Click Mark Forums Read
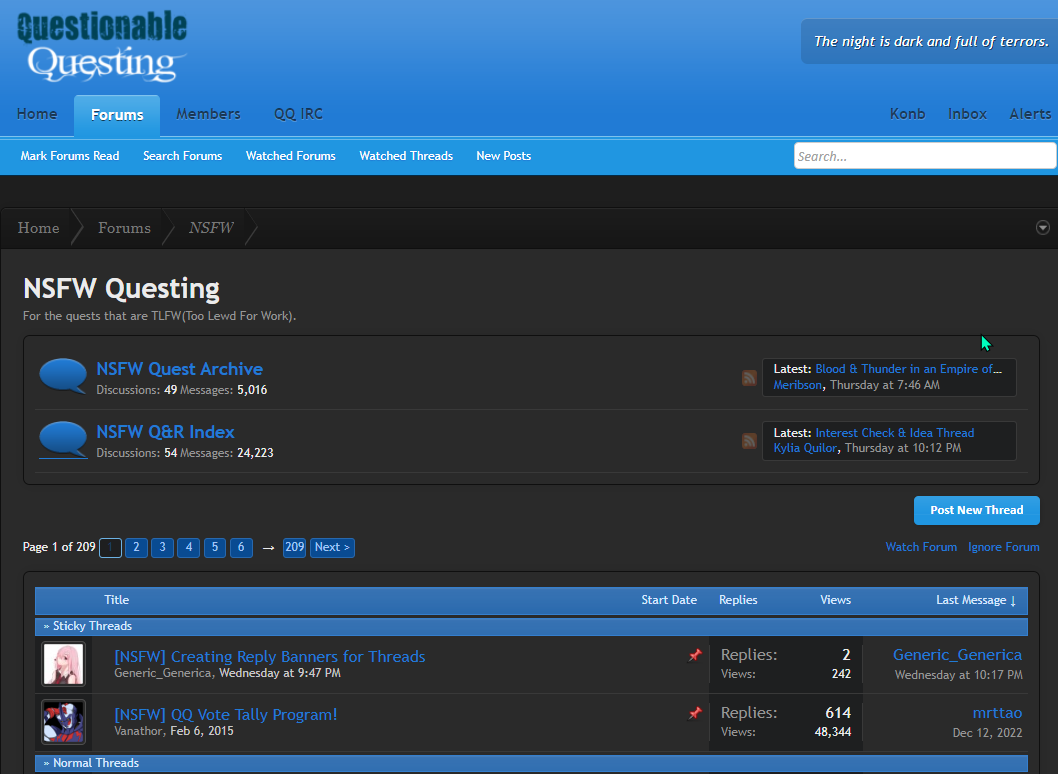 70,156
